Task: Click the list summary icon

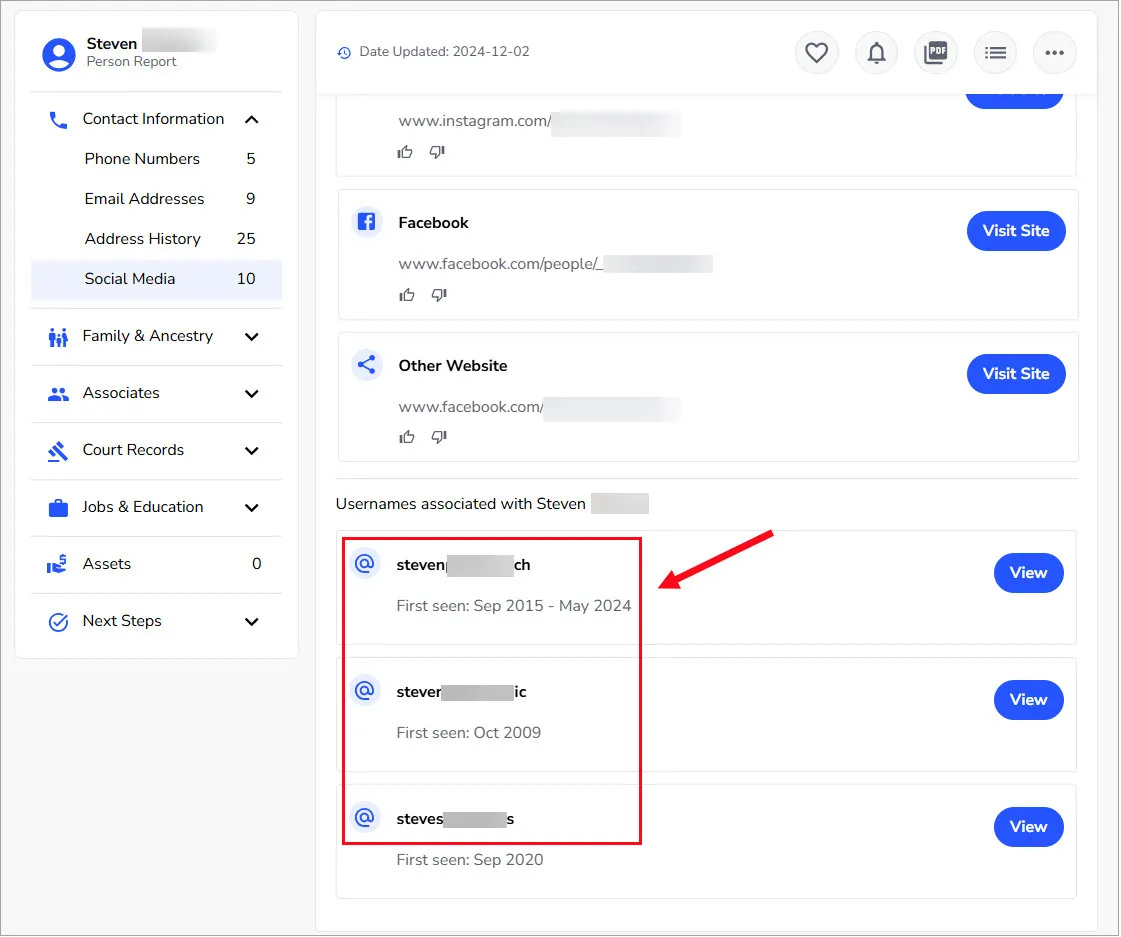Action: 995,52
